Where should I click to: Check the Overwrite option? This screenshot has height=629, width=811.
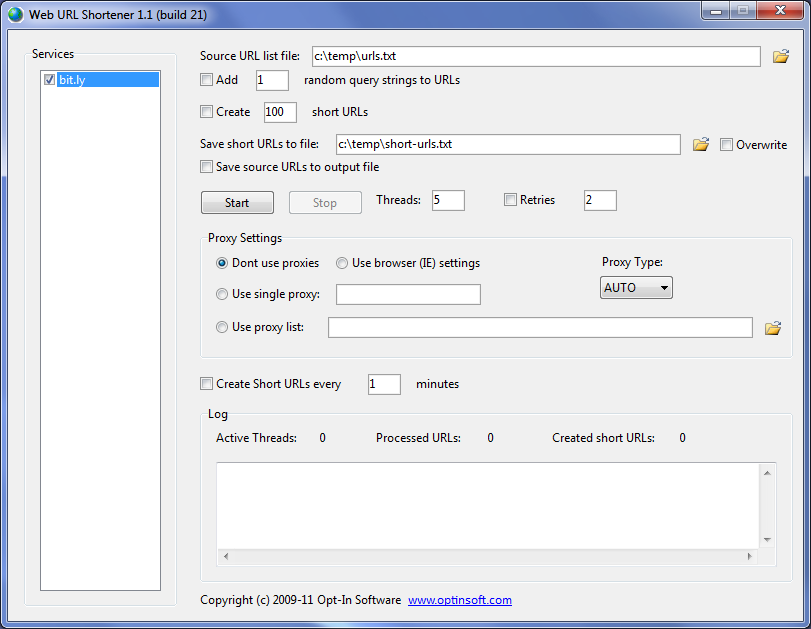coord(726,145)
